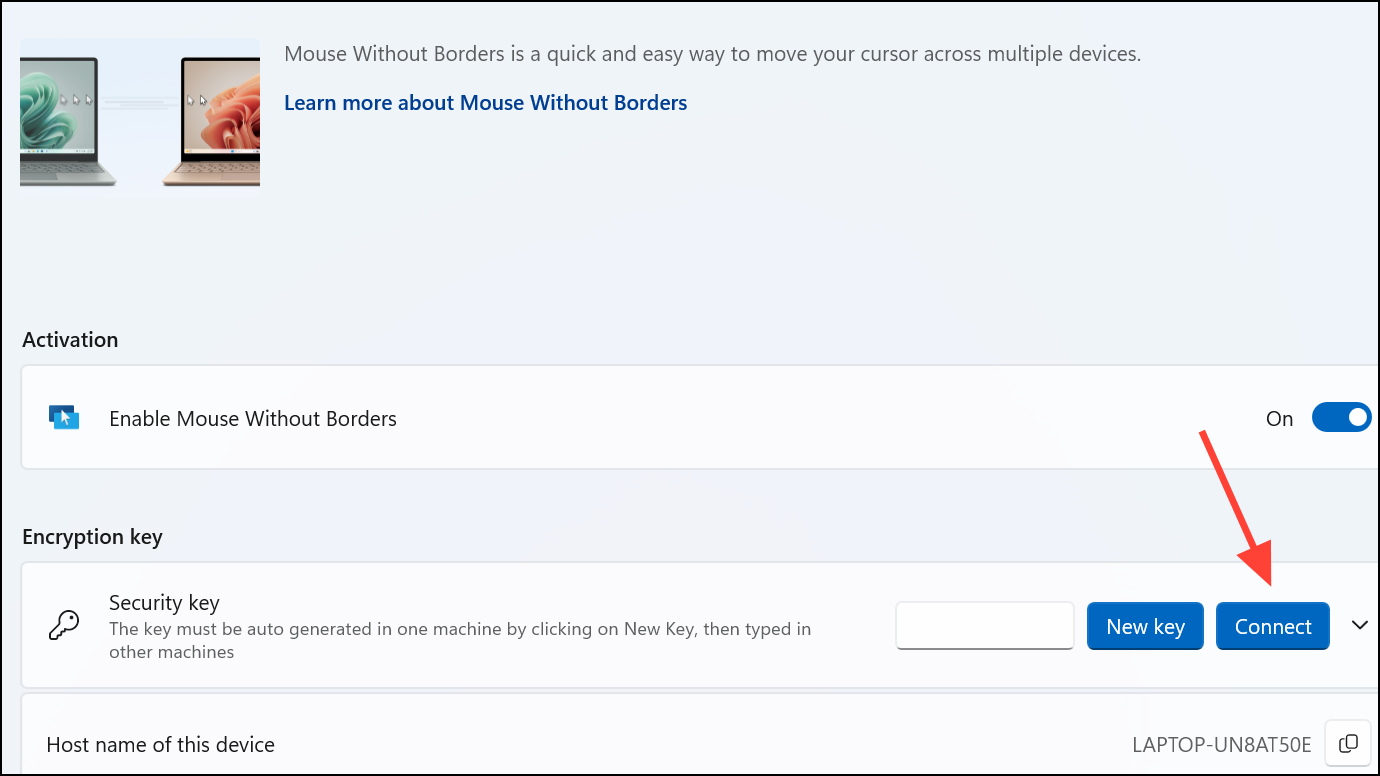Generate a New key
Image resolution: width=1380 pixels, height=776 pixels.
tap(1145, 626)
